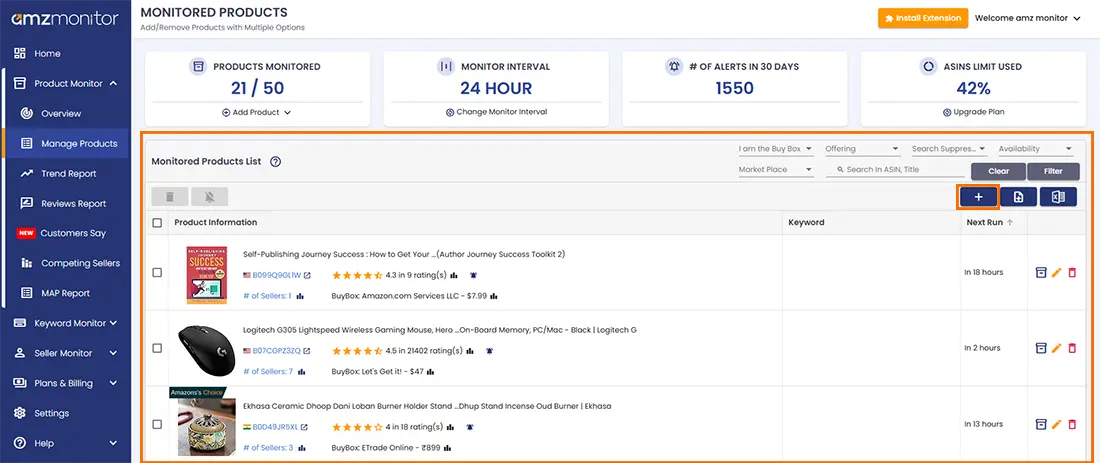Click the muted bell alerts button
The width and height of the screenshot is (1100, 463).
pos(210,196)
